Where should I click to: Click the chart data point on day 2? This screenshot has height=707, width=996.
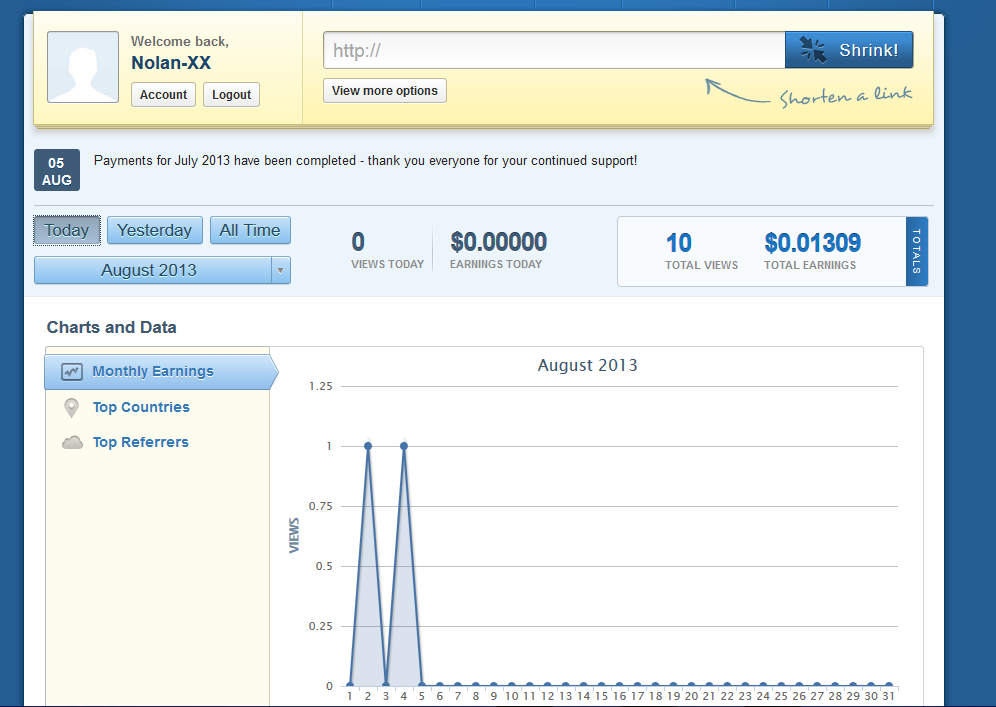click(368, 446)
